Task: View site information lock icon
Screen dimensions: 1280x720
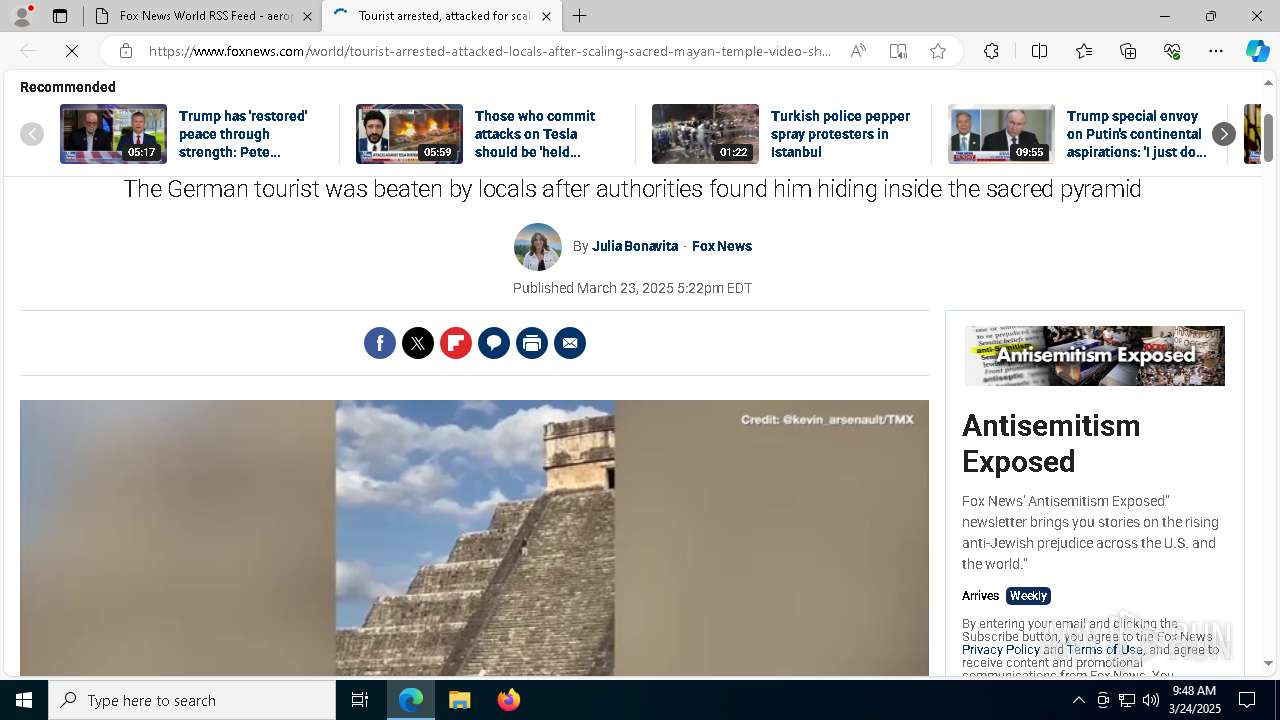Action: point(125,51)
